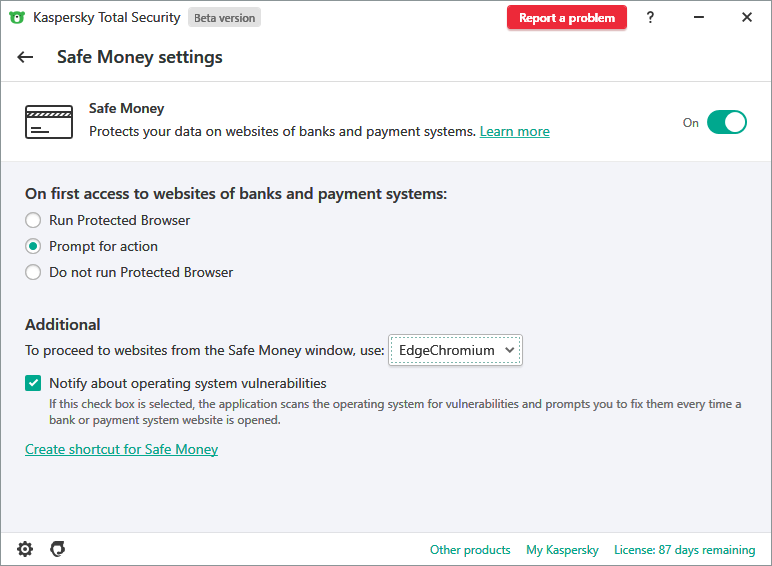The height and width of the screenshot is (566, 772).
Task: Go back using the left arrow
Action: point(25,57)
